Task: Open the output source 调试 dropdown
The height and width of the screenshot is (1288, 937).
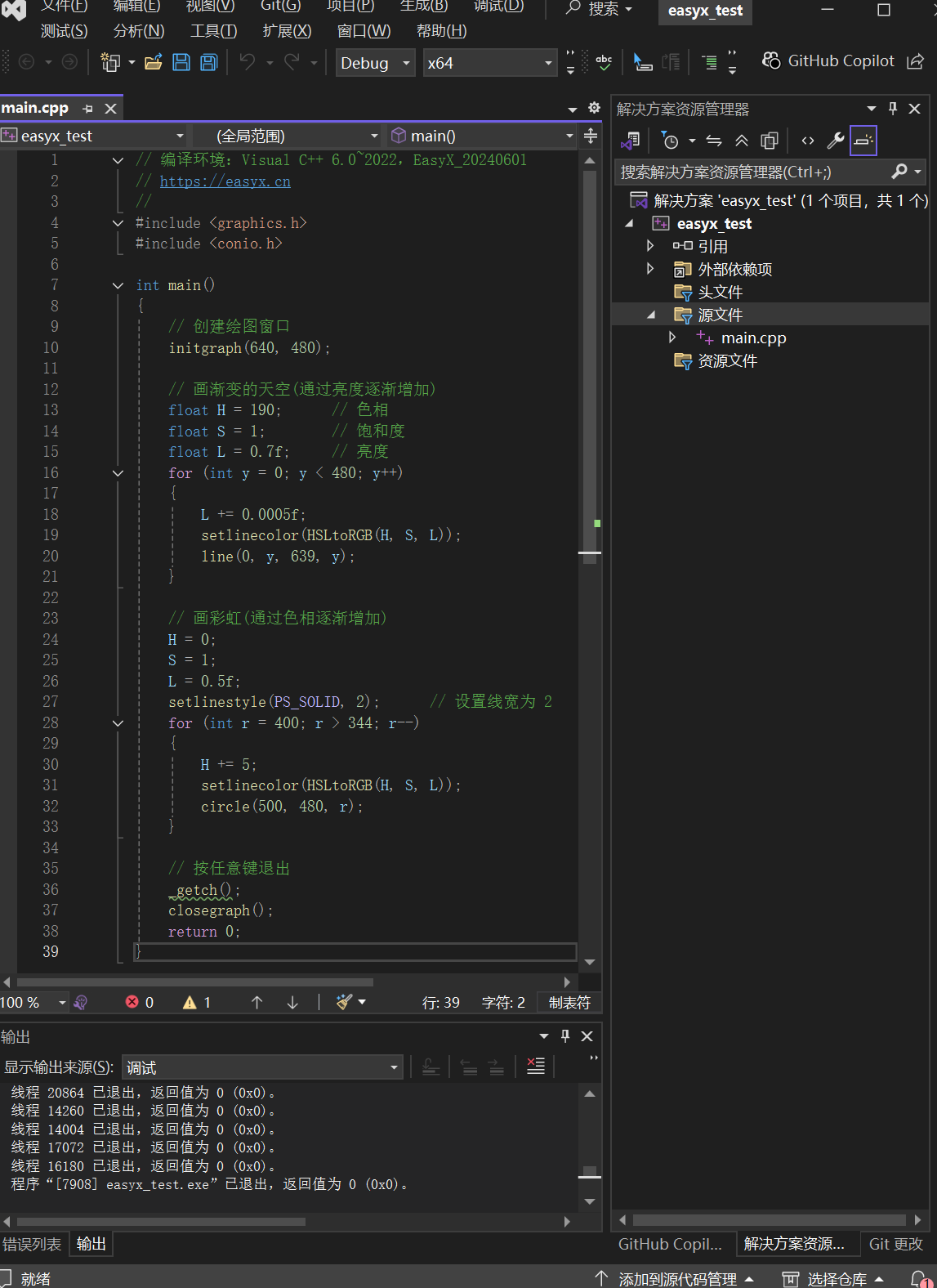Action: coord(263,1067)
